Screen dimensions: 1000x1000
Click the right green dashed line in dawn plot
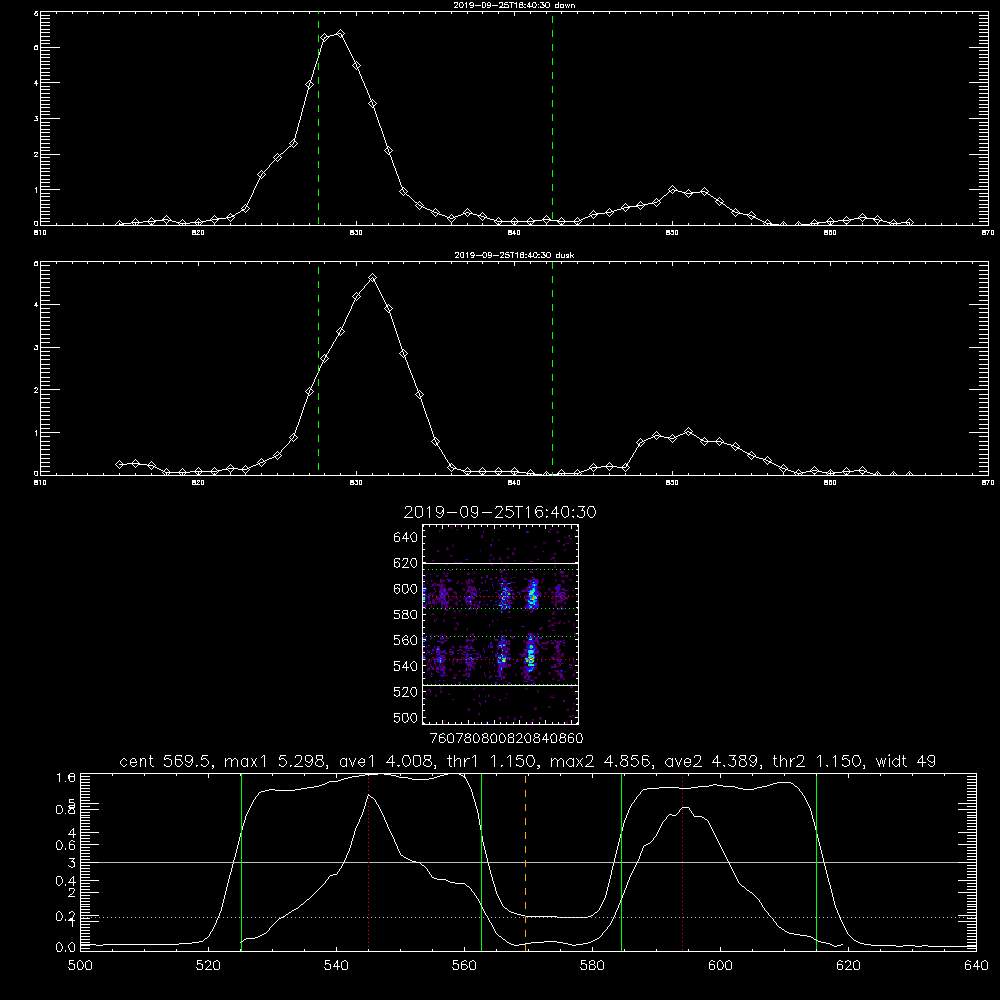[x=552, y=119]
